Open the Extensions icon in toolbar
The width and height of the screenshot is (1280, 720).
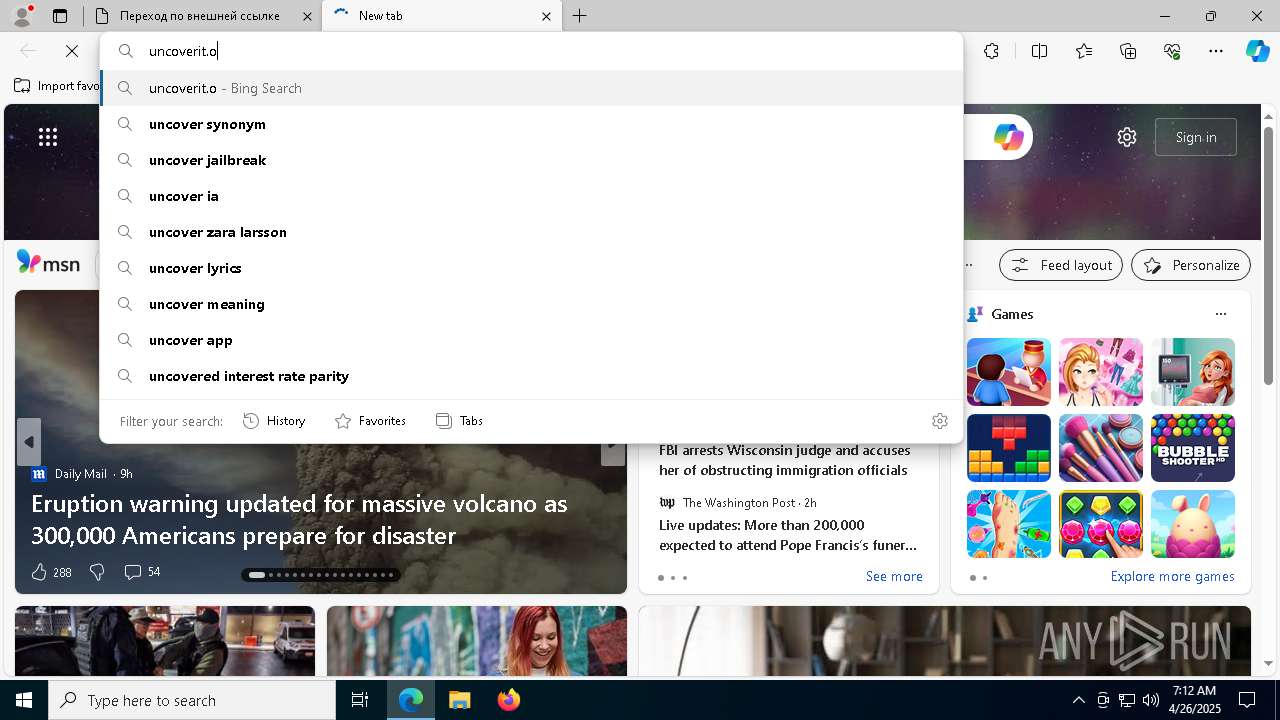click(991, 51)
